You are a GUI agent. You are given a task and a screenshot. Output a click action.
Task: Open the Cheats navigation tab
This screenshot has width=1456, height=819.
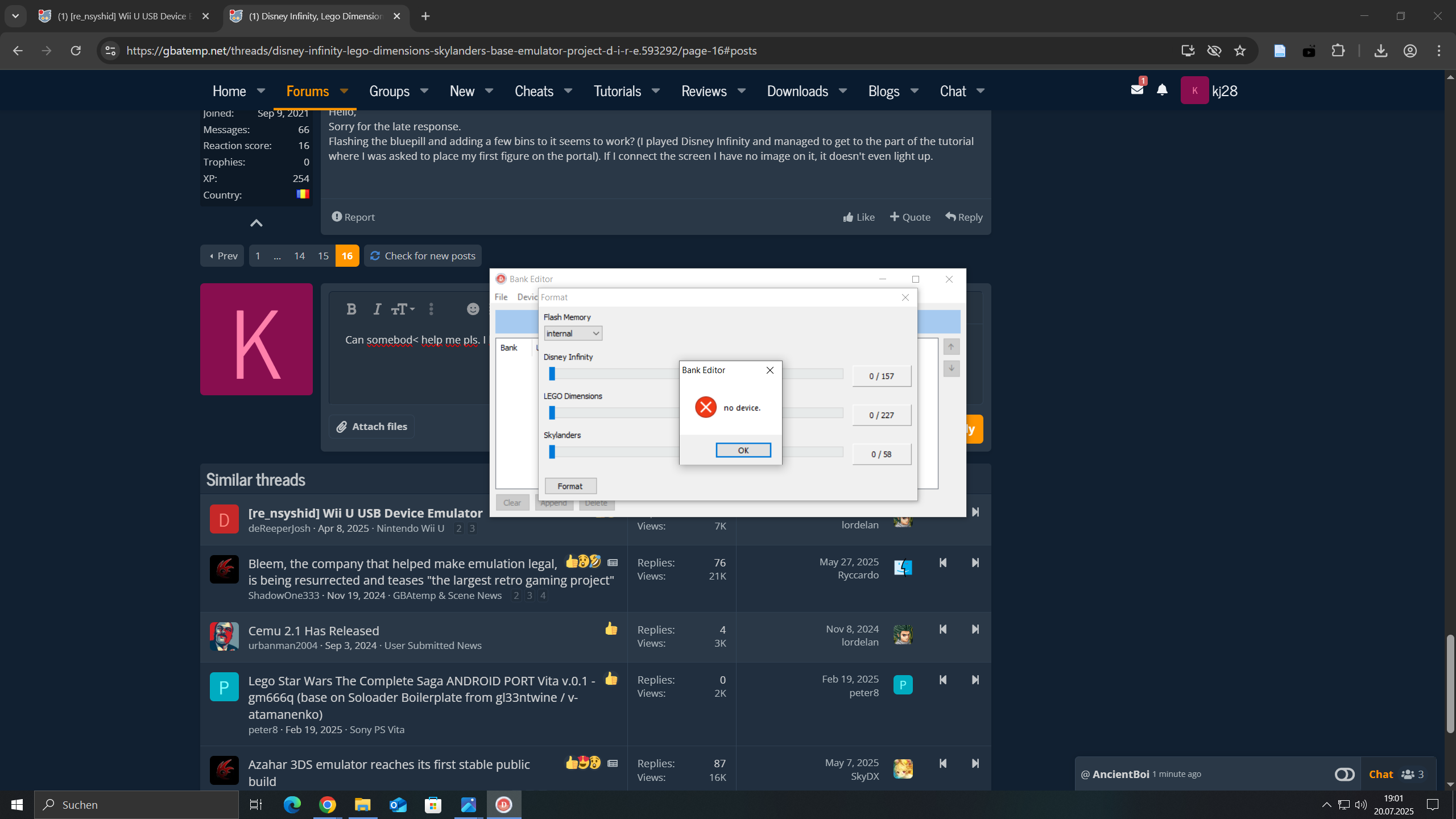tap(534, 91)
